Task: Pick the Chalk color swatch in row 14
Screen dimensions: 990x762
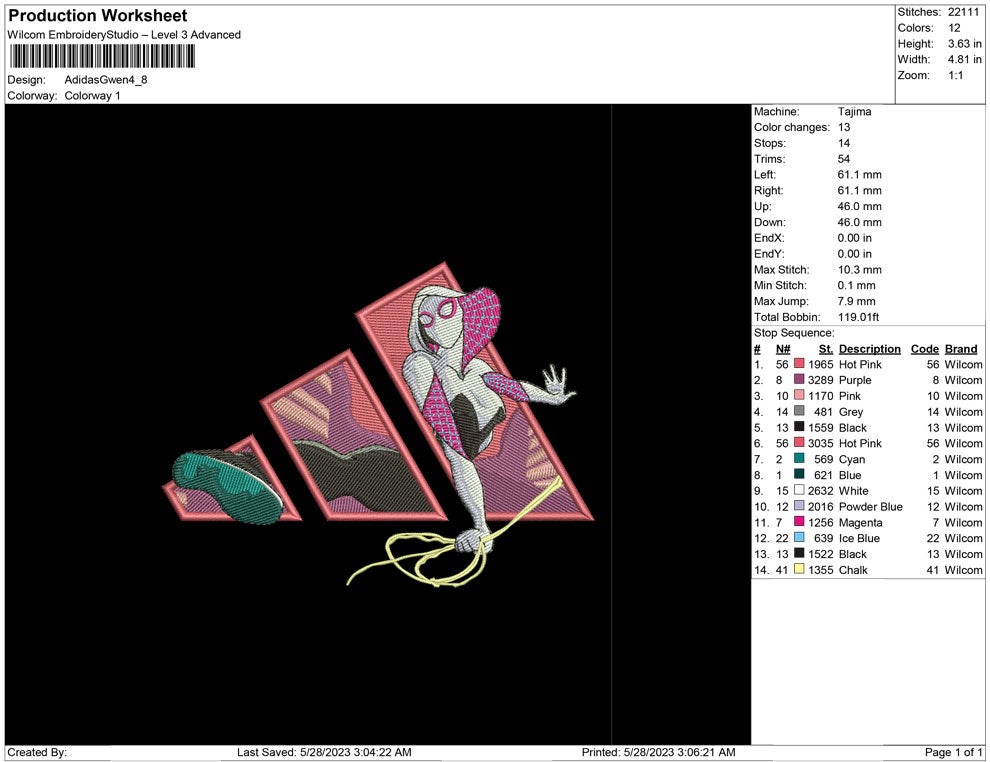Action: pos(799,569)
